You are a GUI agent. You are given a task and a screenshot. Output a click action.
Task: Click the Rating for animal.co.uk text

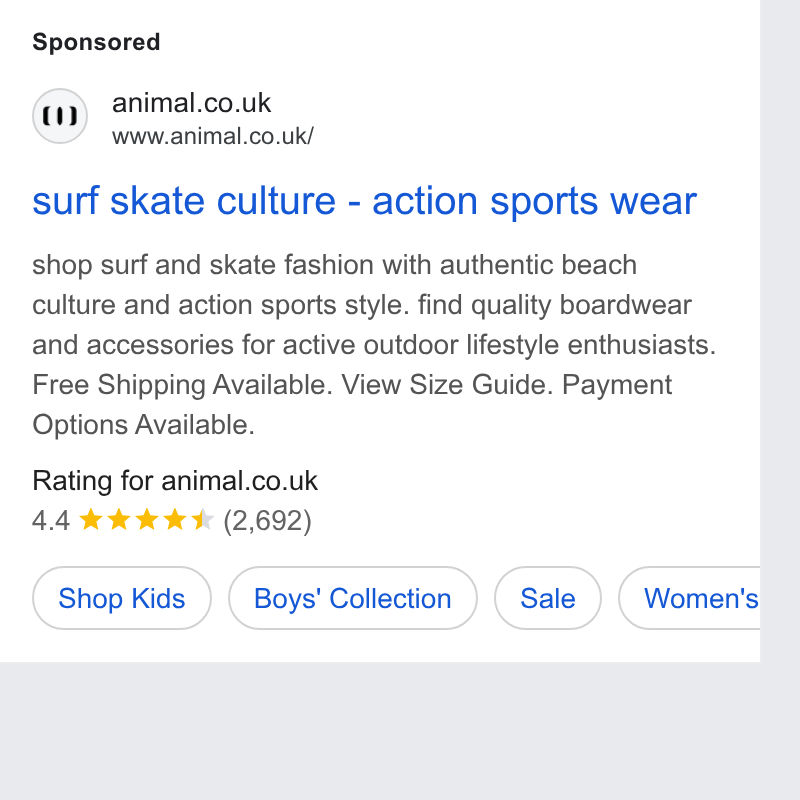click(x=175, y=481)
